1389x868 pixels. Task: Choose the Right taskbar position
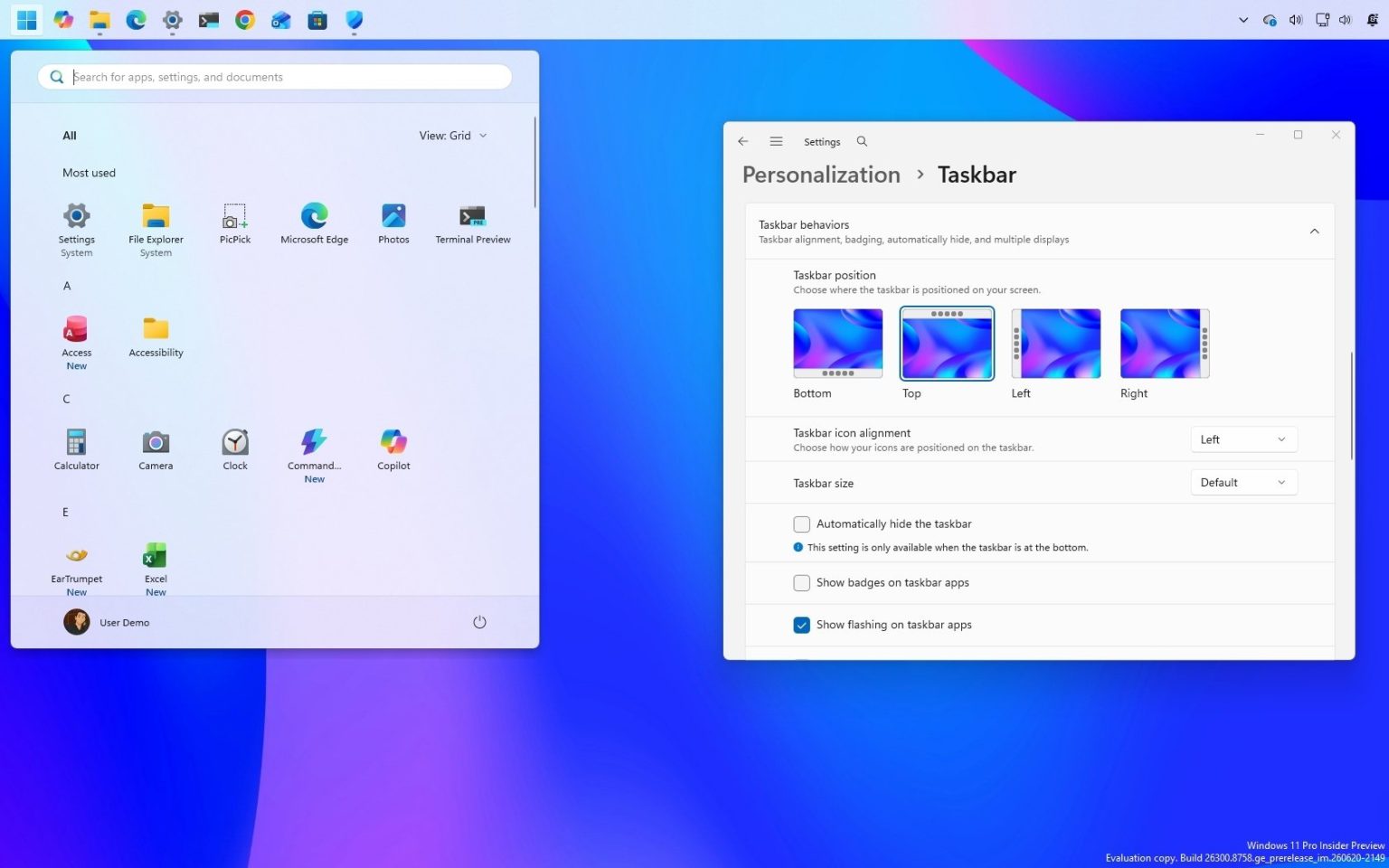click(x=1165, y=344)
